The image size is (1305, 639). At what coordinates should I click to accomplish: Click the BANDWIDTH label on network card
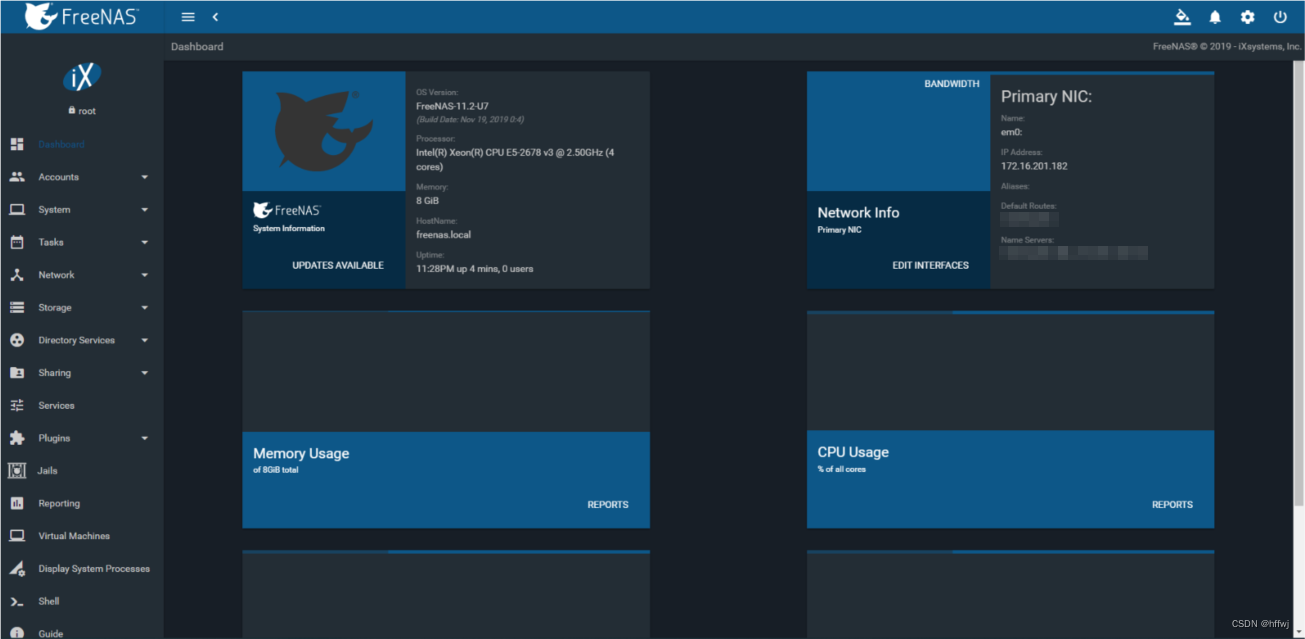pyautogui.click(x=952, y=84)
